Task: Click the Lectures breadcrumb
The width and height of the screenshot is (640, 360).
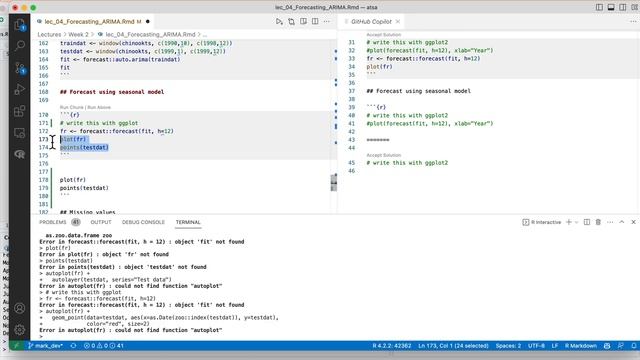Action: pos(49,34)
